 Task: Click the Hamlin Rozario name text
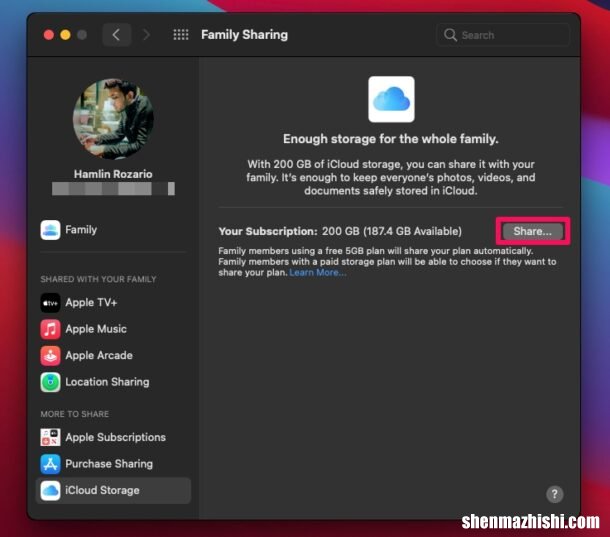(x=113, y=174)
